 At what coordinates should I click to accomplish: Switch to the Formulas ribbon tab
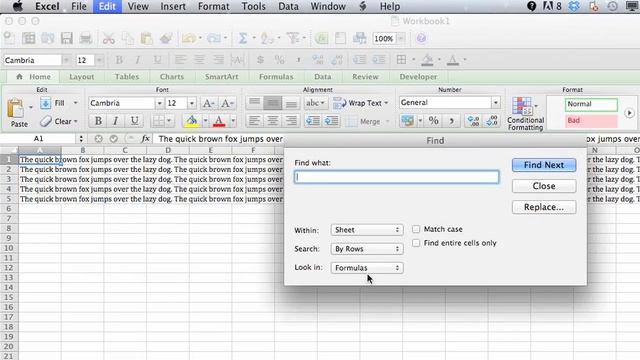(x=276, y=77)
